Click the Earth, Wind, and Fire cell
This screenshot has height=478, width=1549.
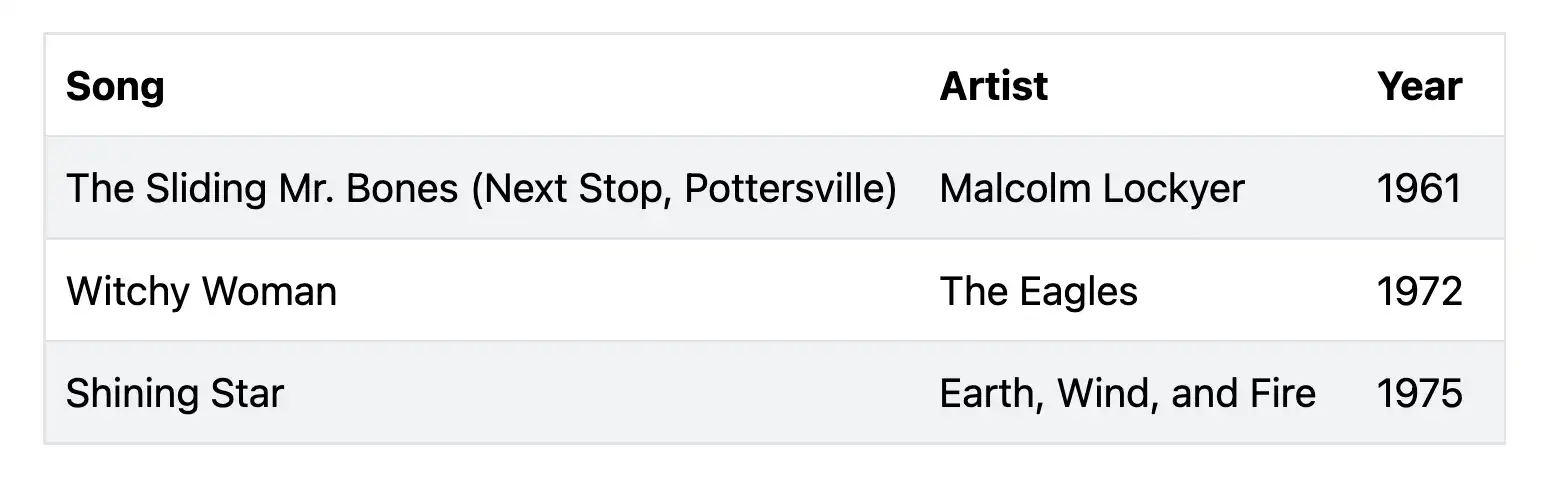(x=1127, y=394)
